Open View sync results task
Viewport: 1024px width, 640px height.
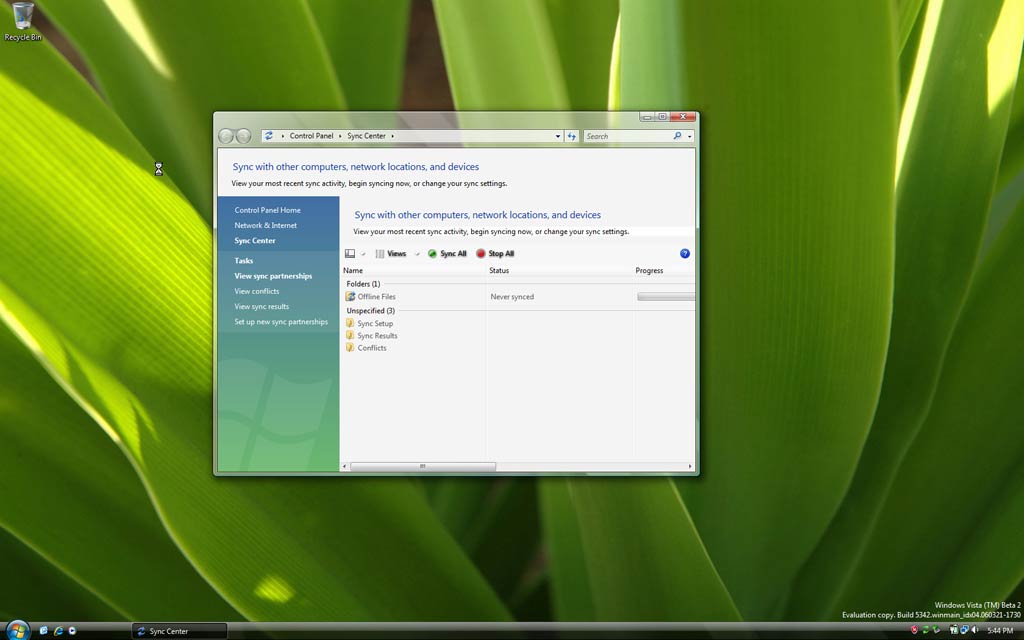coord(262,307)
